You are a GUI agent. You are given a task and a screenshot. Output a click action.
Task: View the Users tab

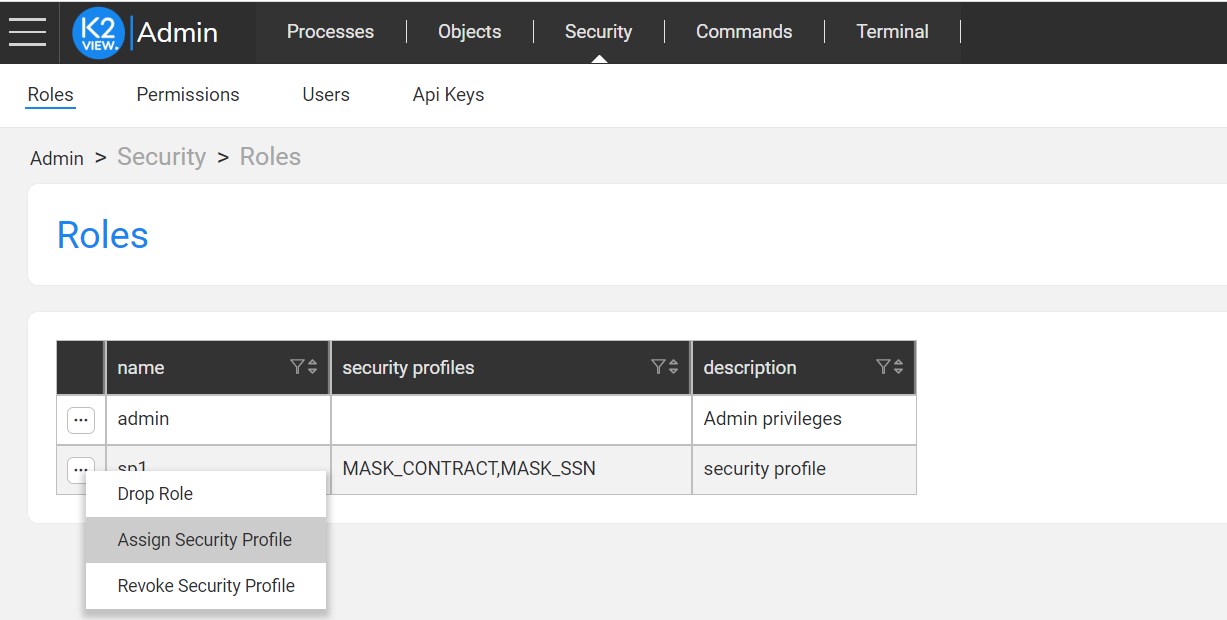[x=326, y=95]
